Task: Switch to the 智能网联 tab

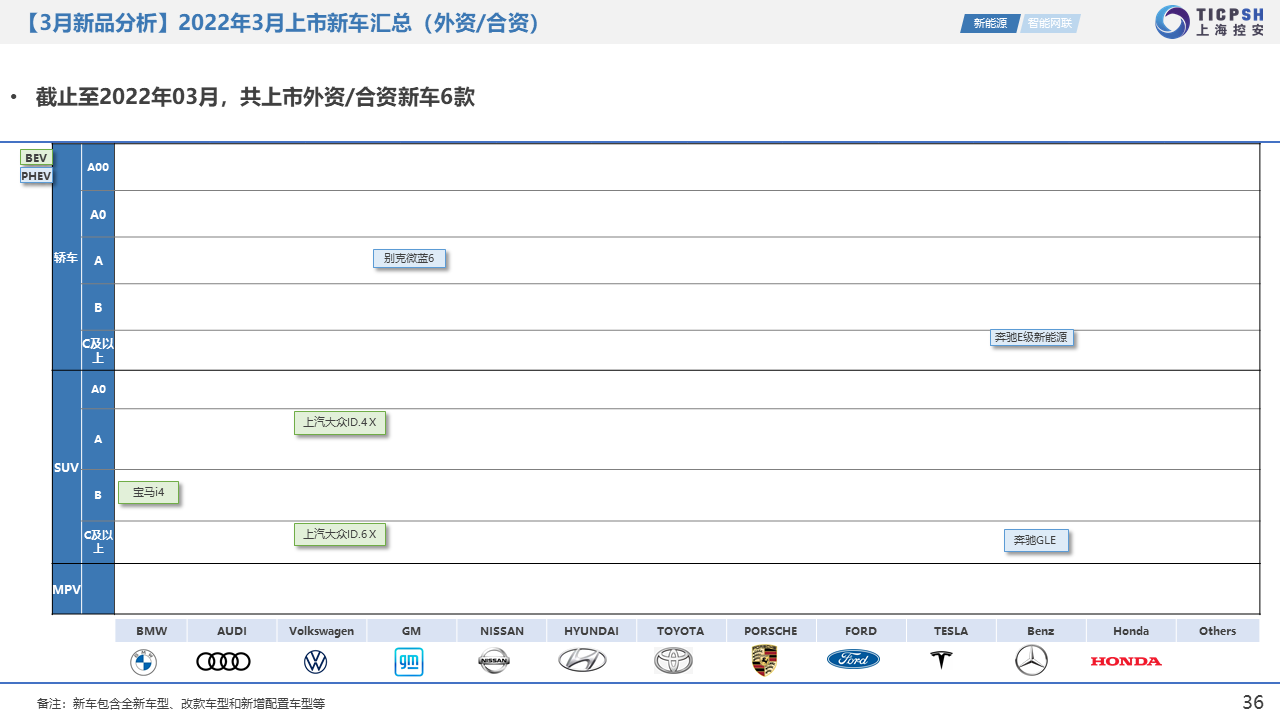Action: point(1049,23)
